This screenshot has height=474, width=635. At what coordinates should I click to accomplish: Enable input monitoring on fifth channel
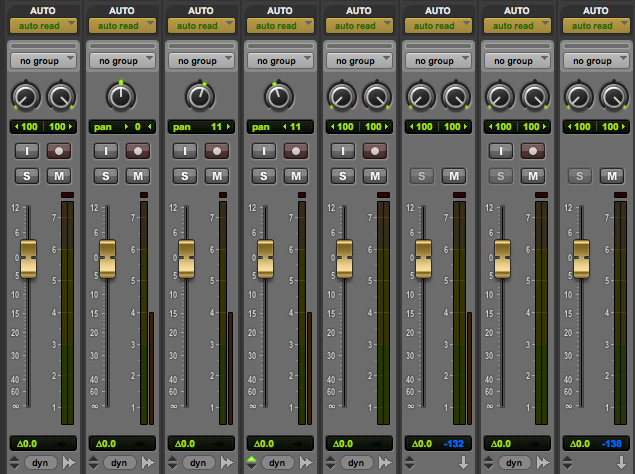pos(343,151)
